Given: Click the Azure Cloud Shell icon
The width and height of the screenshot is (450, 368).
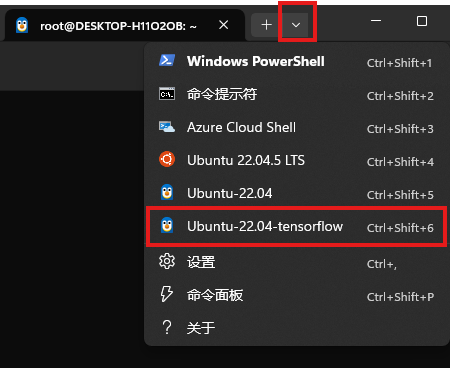Looking at the screenshot, I should coord(167,127).
